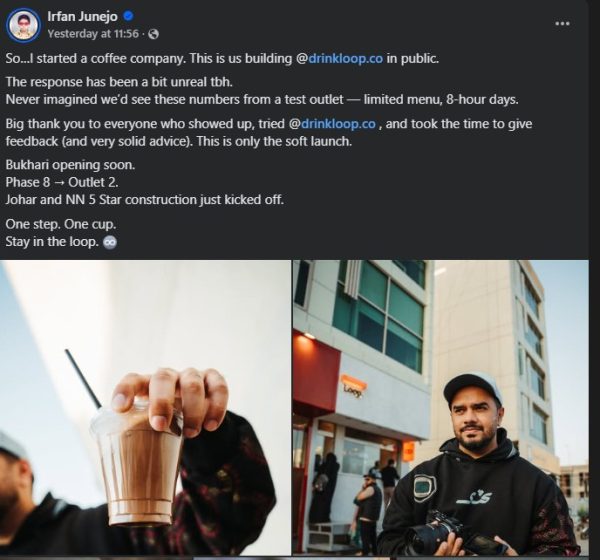Open @drinkloop.co mention after "us building"

(x=339, y=59)
